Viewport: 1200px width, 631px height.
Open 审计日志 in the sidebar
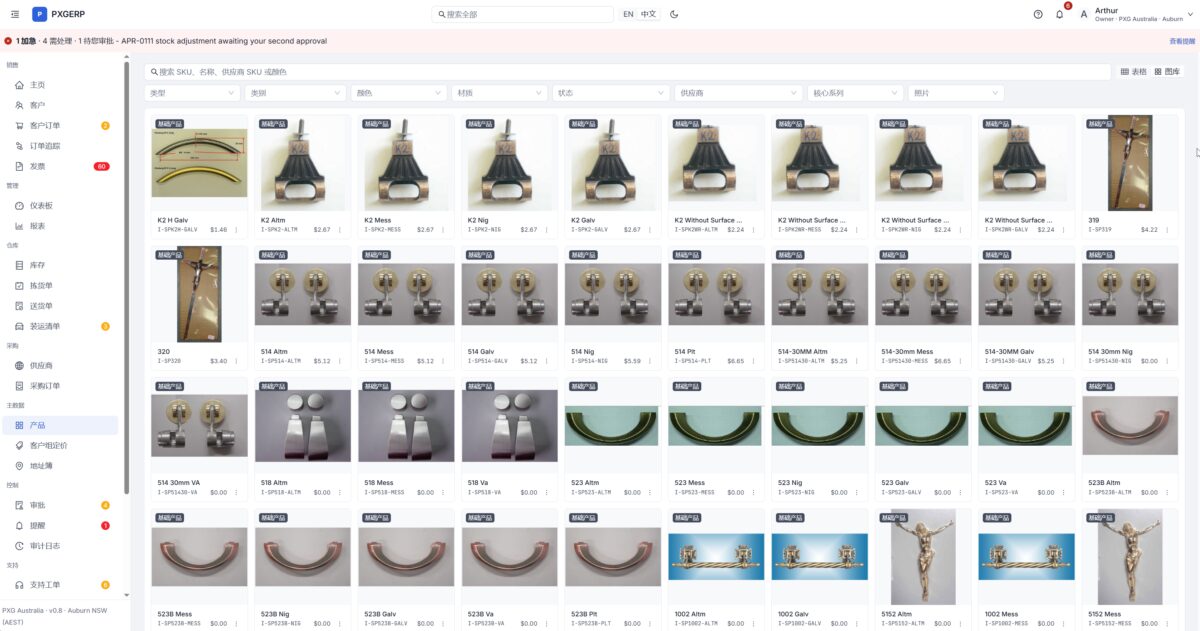(x=60, y=545)
